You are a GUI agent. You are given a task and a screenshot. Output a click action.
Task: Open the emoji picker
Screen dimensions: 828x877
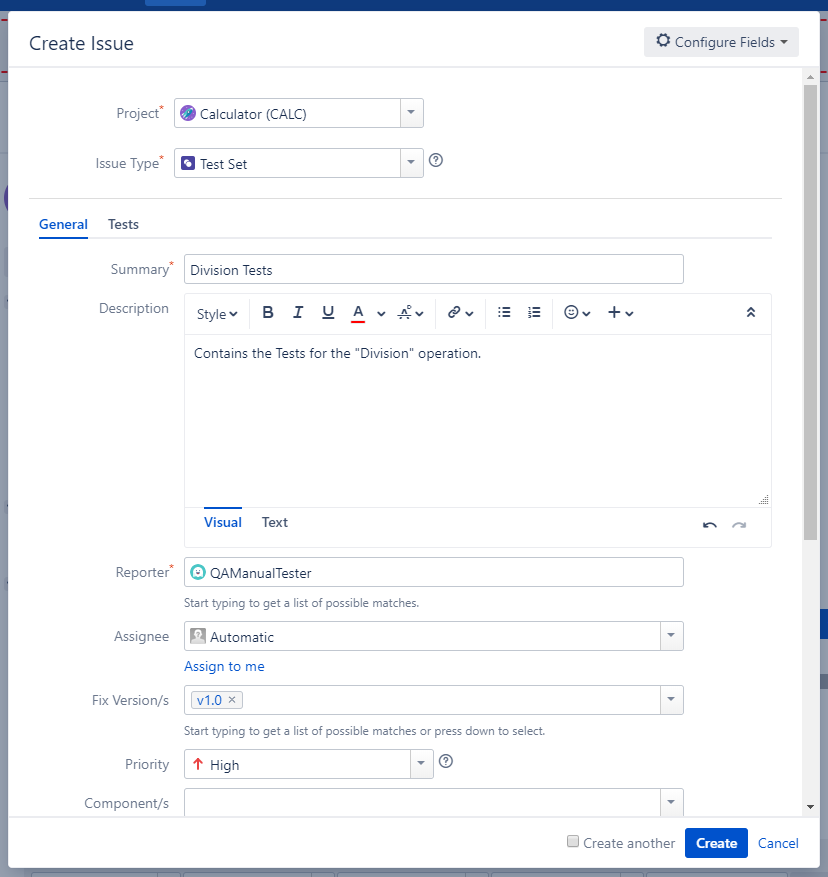tap(577, 312)
